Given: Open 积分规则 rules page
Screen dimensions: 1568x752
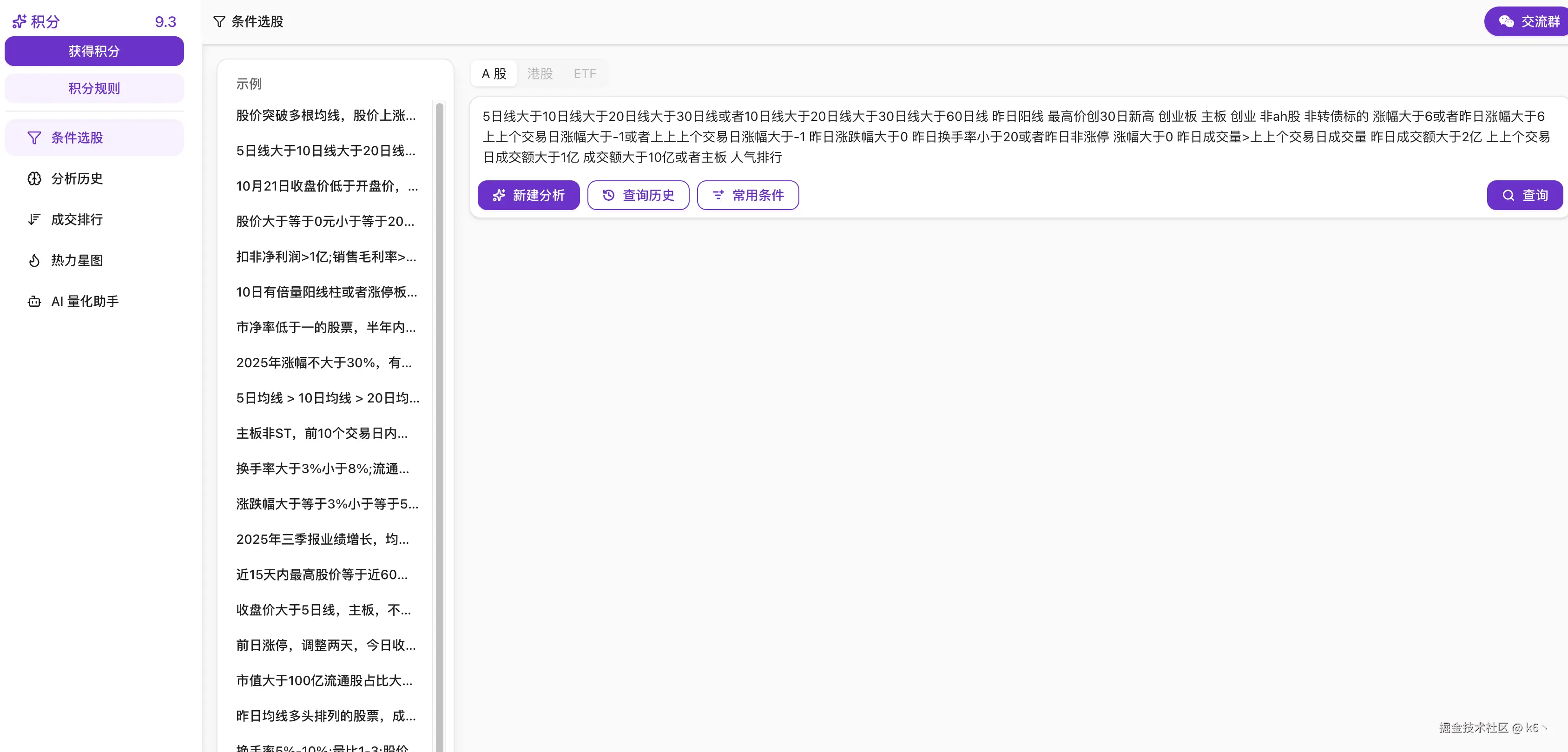Looking at the screenshot, I should 94,88.
